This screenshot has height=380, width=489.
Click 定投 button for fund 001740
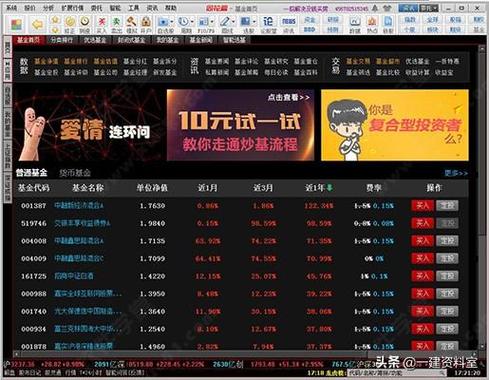(x=447, y=311)
